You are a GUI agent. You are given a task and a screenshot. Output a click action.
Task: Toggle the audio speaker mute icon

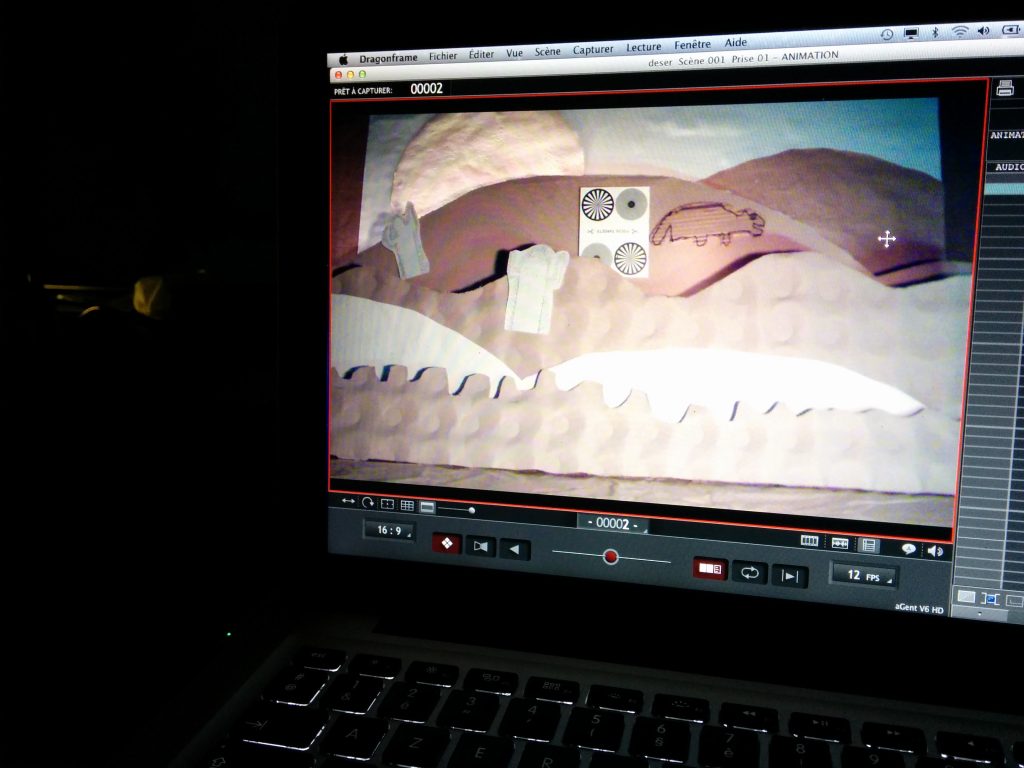point(935,550)
